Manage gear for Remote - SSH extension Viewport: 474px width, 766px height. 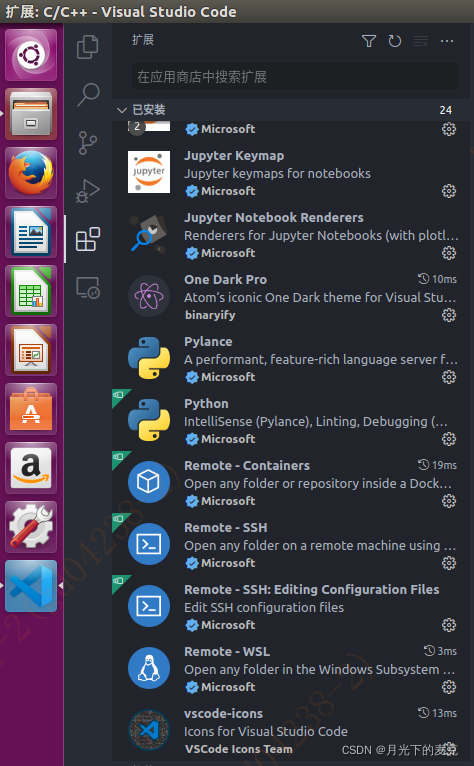[x=449, y=563]
